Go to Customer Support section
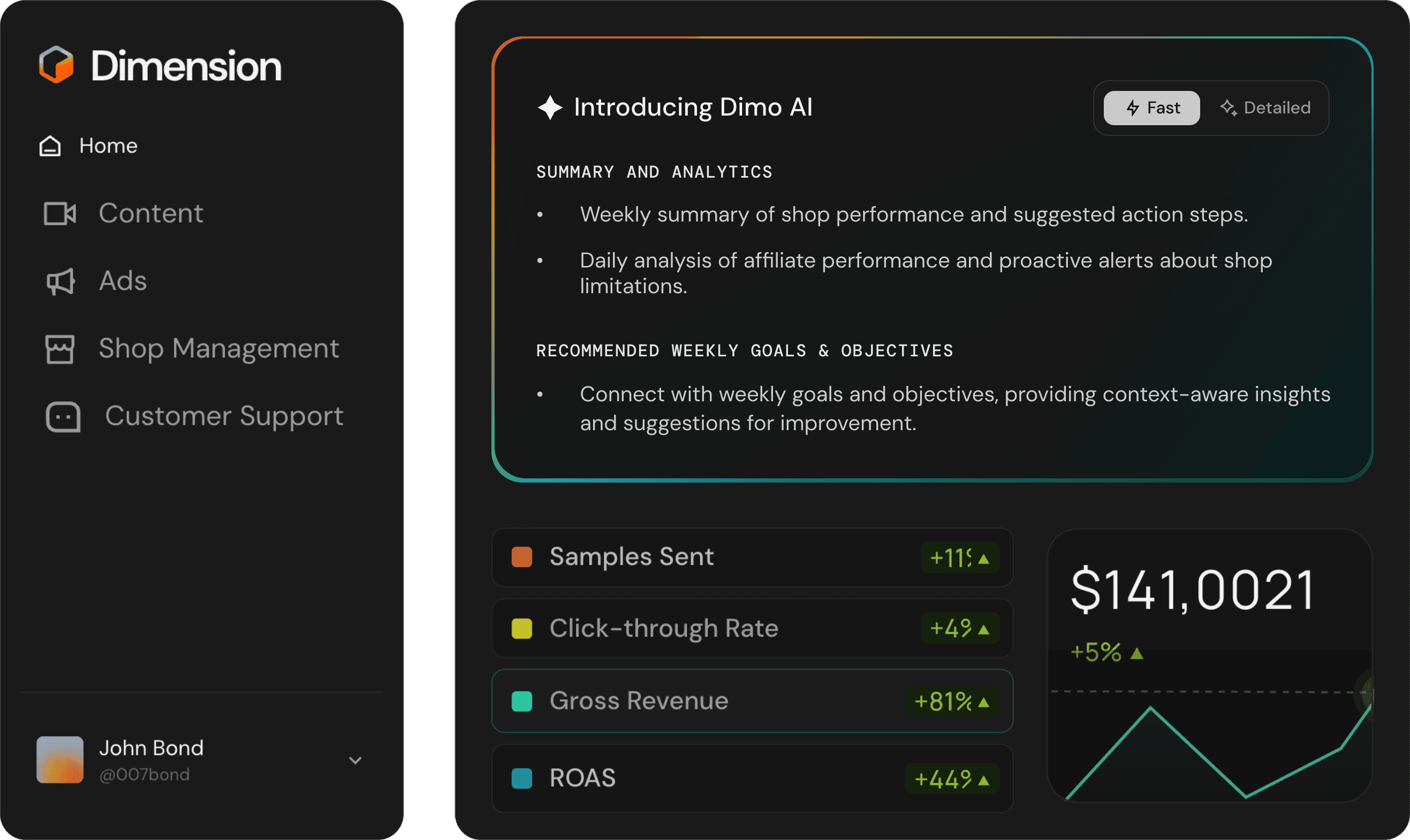The image size is (1410, 840). point(224,417)
